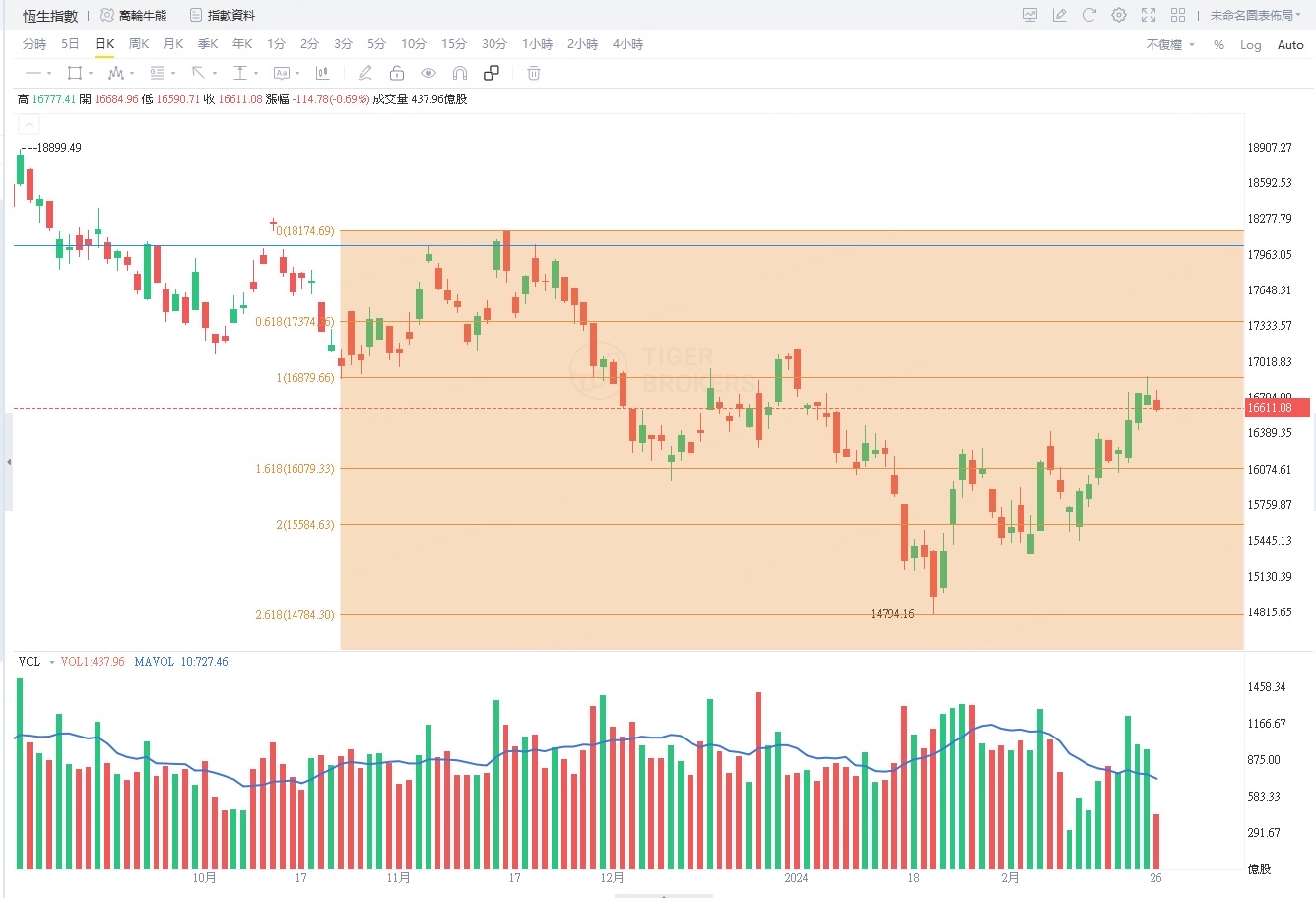Viewport: 1316px width, 898px height.
Task: Select the magnet snap tool
Action: 460,73
